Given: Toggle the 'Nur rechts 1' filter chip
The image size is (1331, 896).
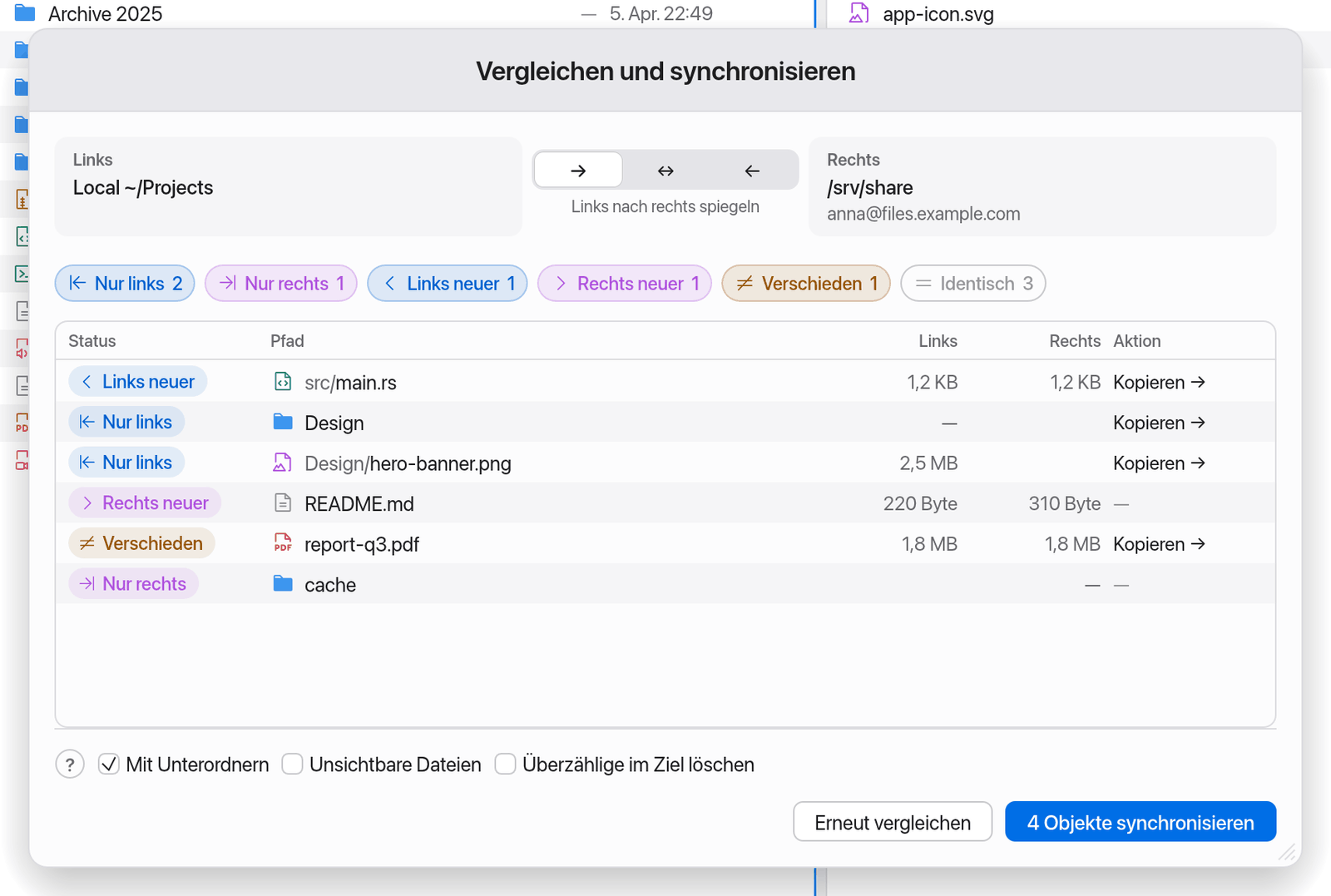Looking at the screenshot, I should pos(281,284).
